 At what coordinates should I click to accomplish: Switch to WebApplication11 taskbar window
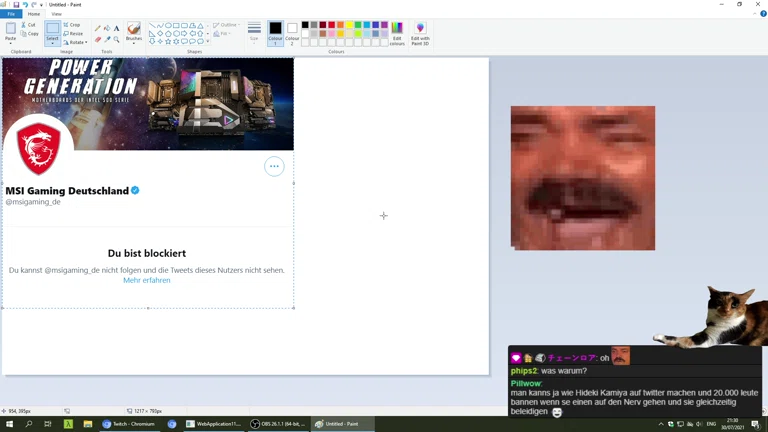tap(214, 424)
